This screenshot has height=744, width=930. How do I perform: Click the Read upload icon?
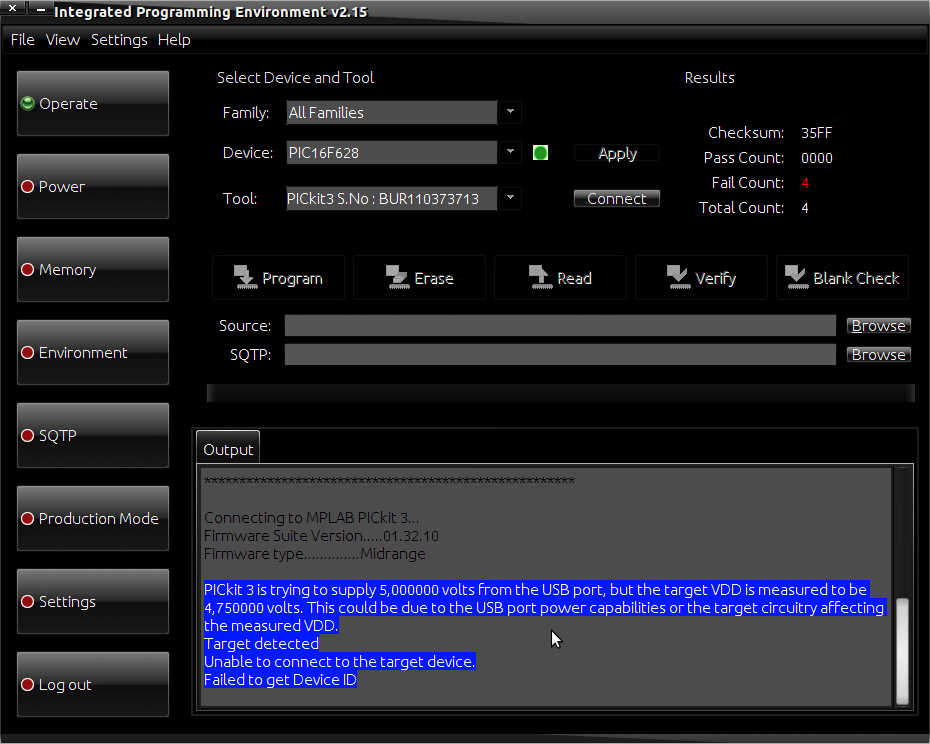(x=539, y=277)
